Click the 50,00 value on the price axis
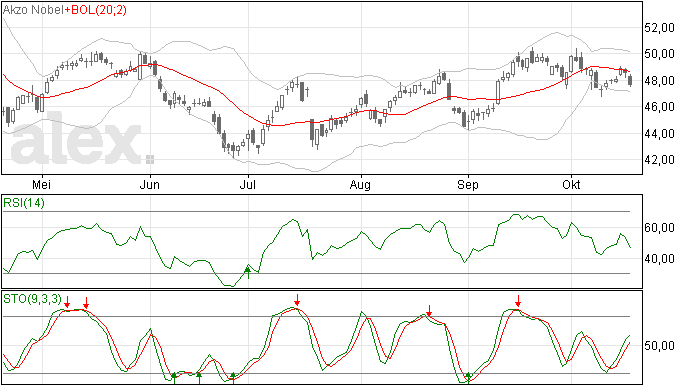690x387 pixels. coord(659,54)
